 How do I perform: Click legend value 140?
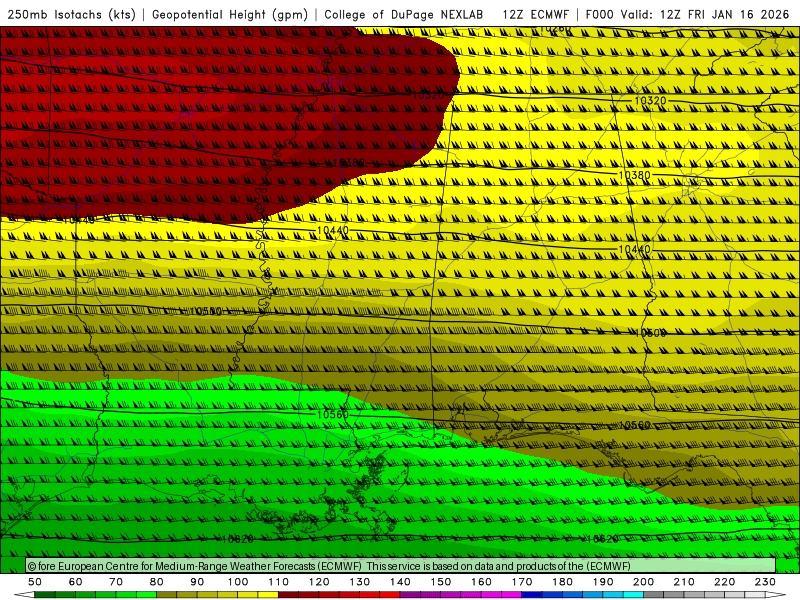[x=400, y=582]
